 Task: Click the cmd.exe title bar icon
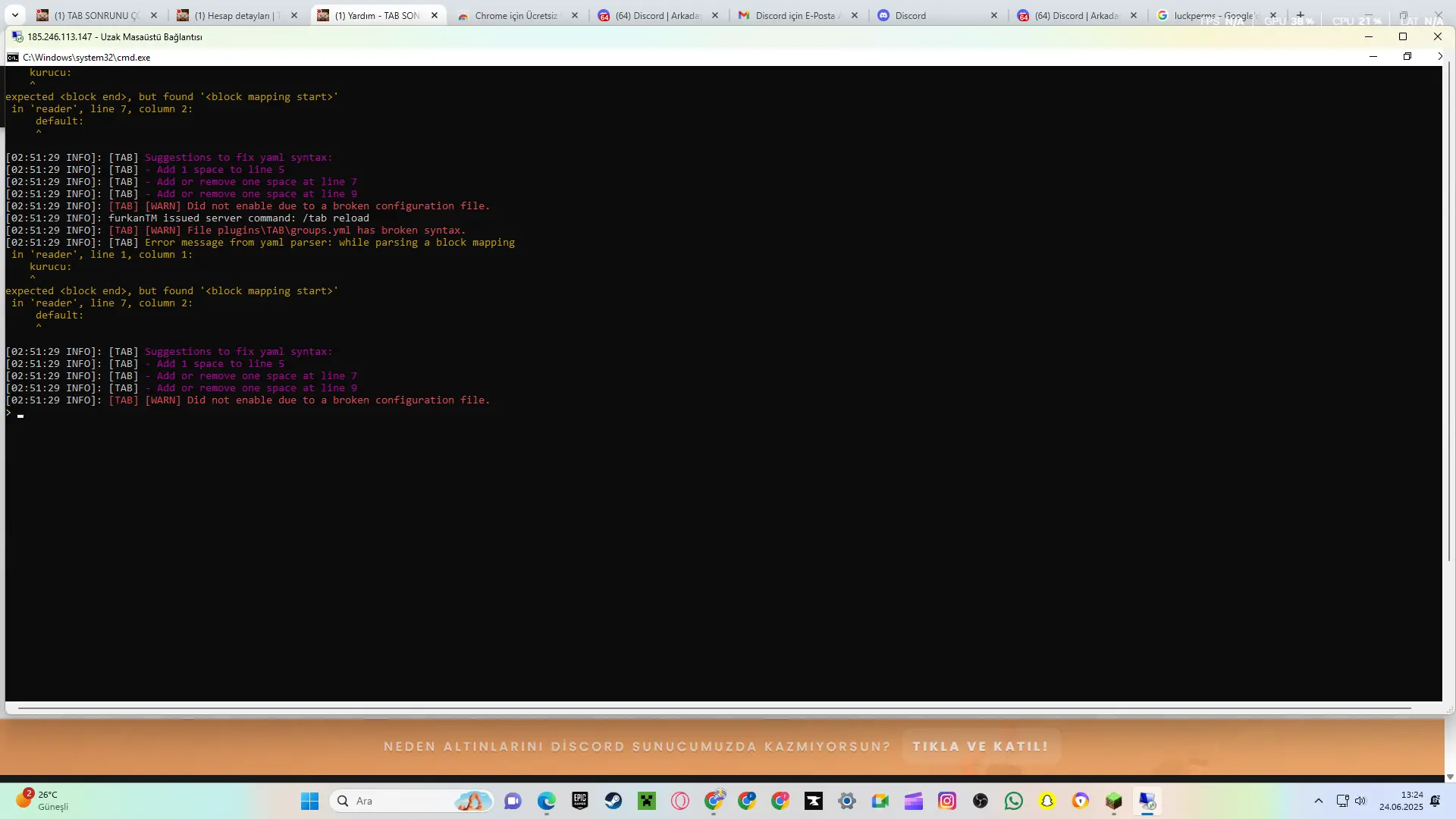(13, 58)
